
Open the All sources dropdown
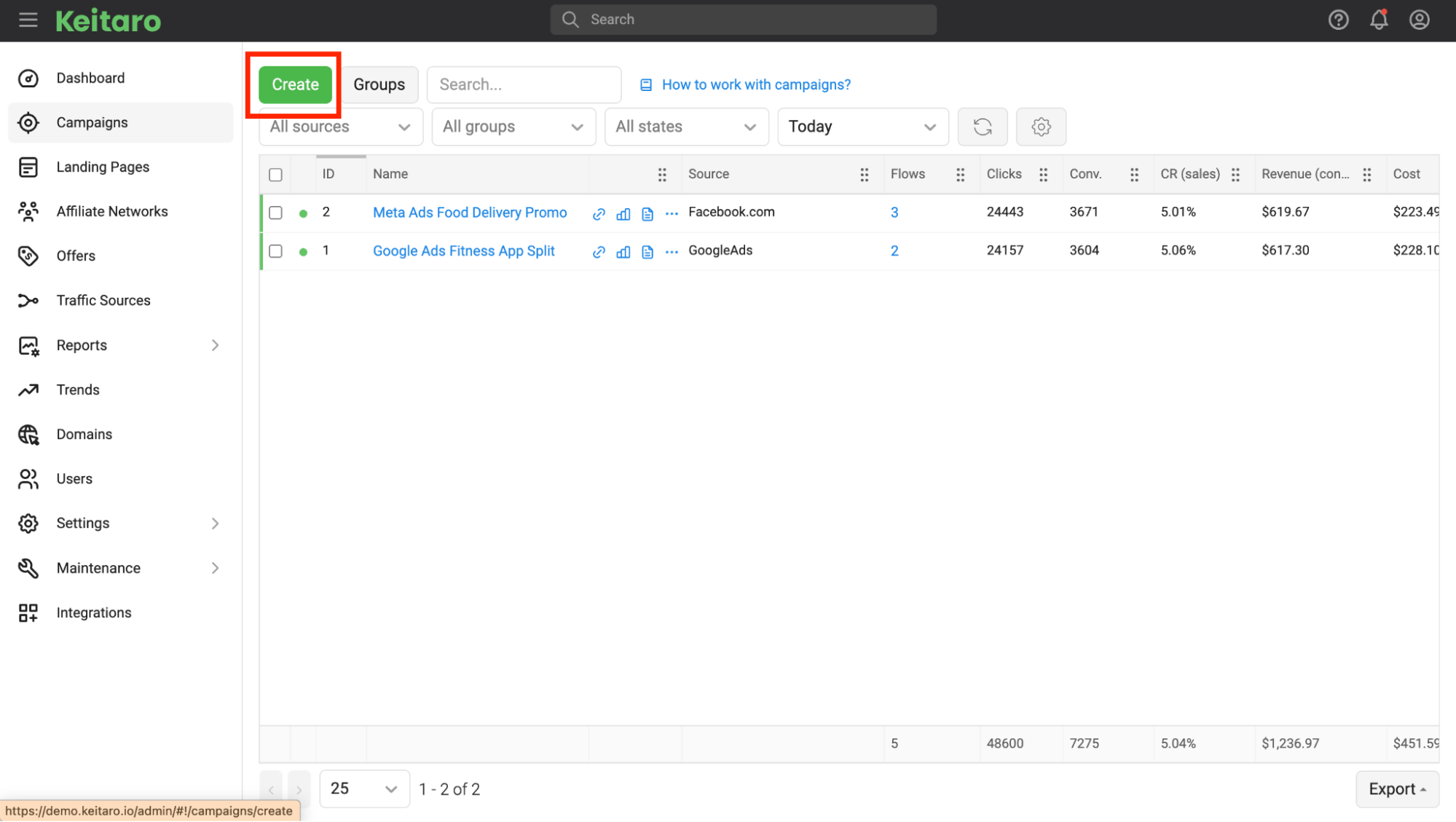click(x=341, y=127)
